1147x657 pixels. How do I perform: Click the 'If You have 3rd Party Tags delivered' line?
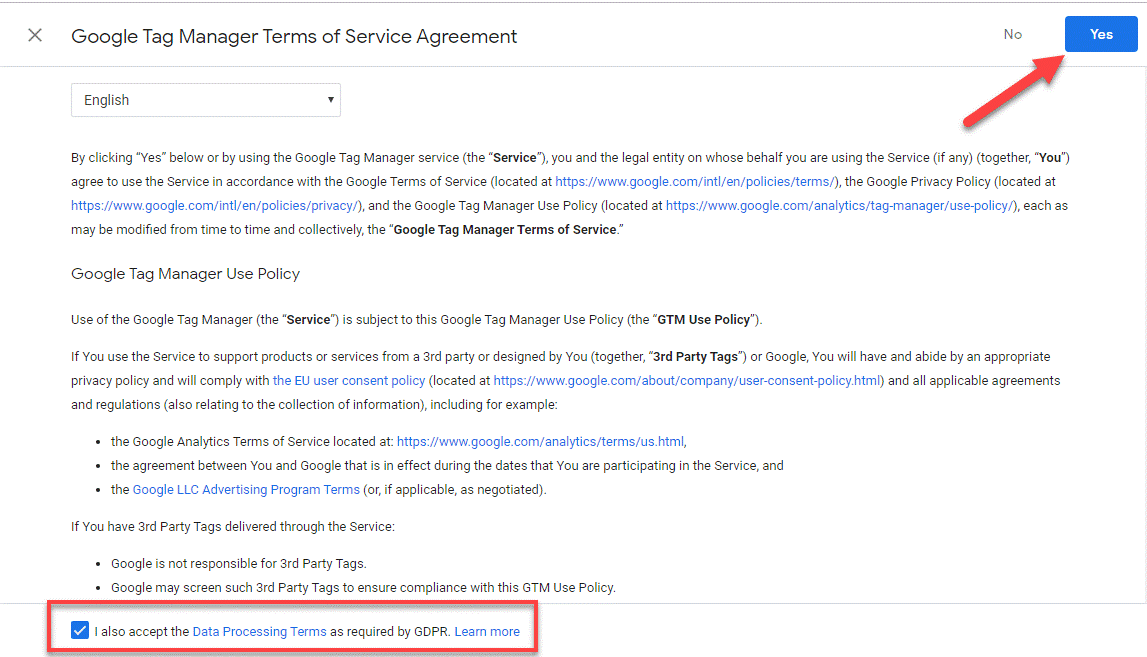pos(233,526)
